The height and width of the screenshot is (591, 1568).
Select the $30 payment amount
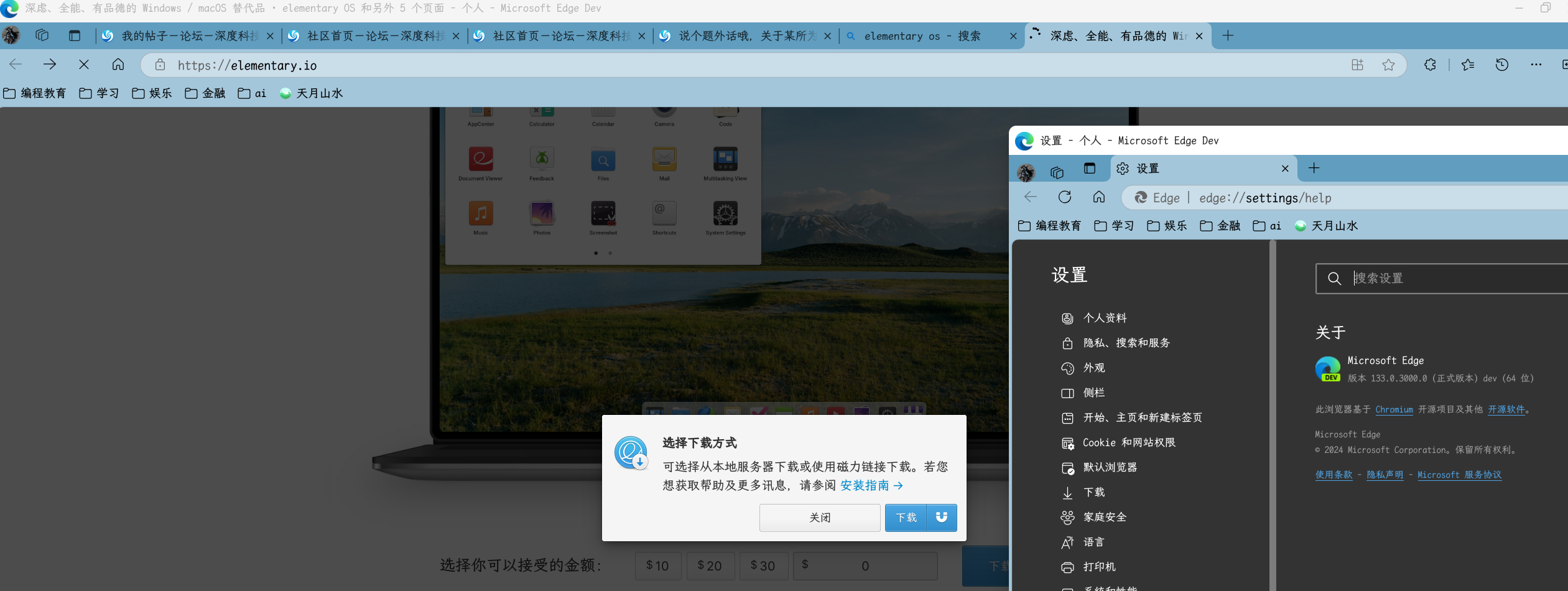coord(763,565)
